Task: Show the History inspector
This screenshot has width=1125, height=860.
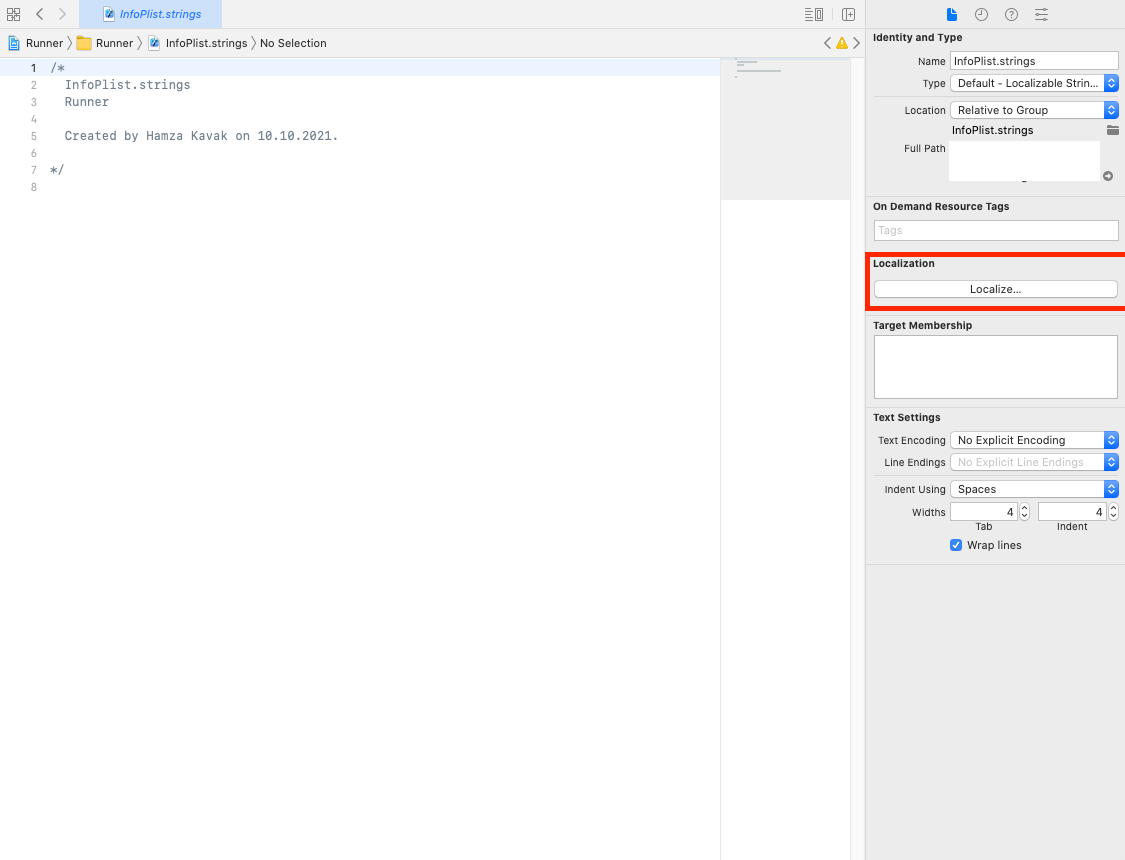Action: (x=981, y=14)
